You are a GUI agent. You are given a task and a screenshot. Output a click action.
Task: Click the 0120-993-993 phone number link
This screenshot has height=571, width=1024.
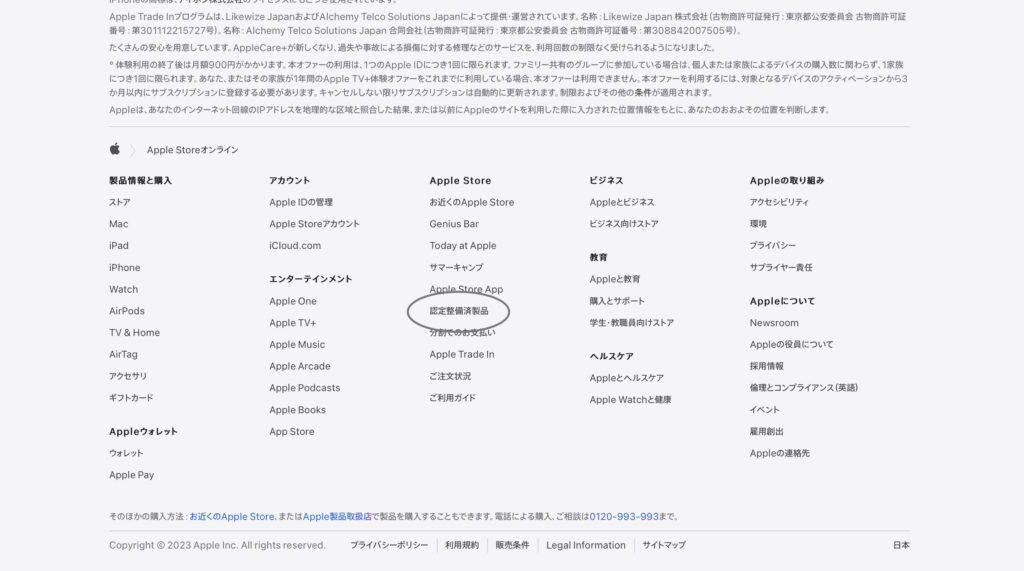pyautogui.click(x=624, y=516)
